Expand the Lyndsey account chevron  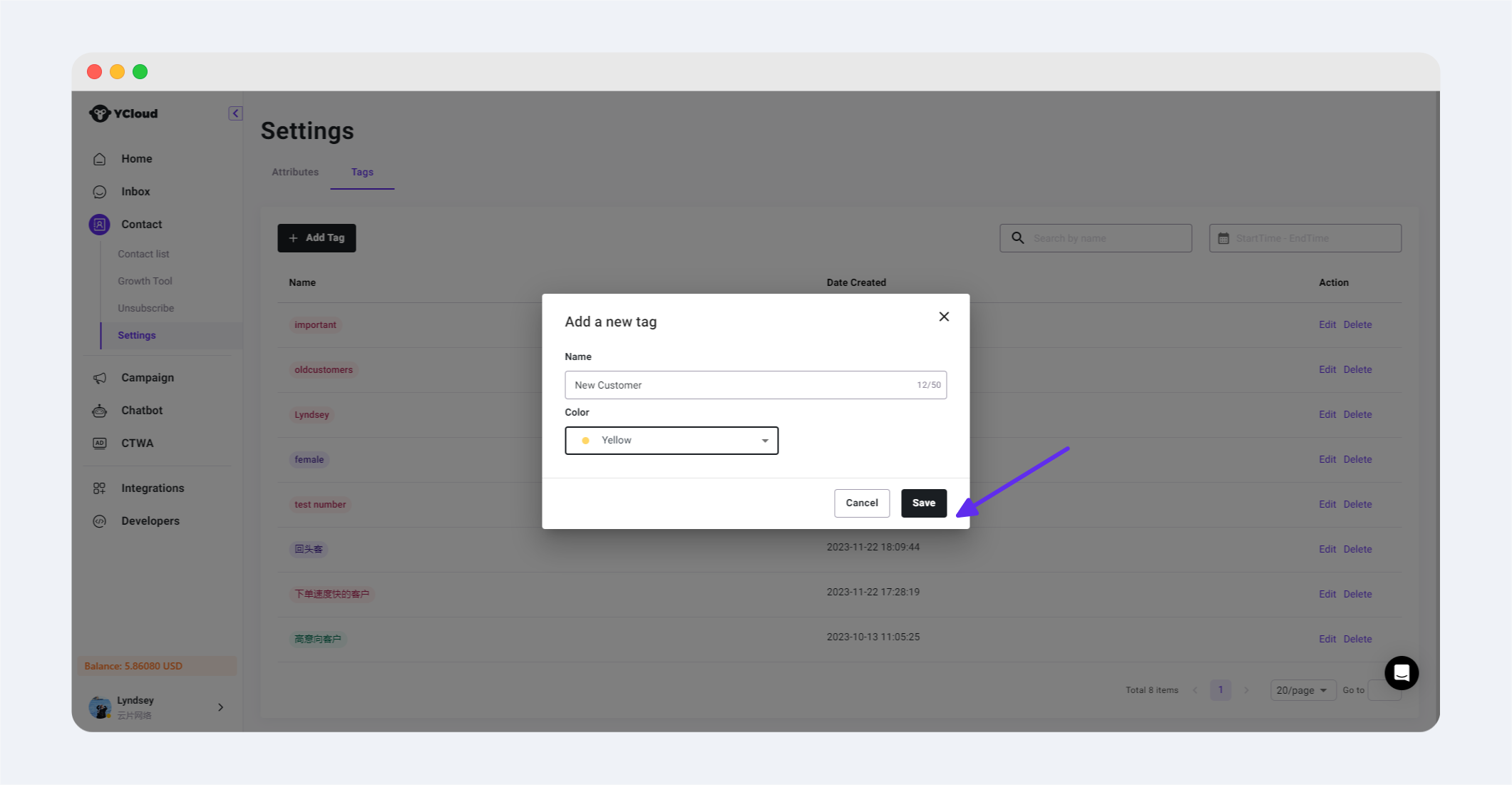tap(220, 707)
